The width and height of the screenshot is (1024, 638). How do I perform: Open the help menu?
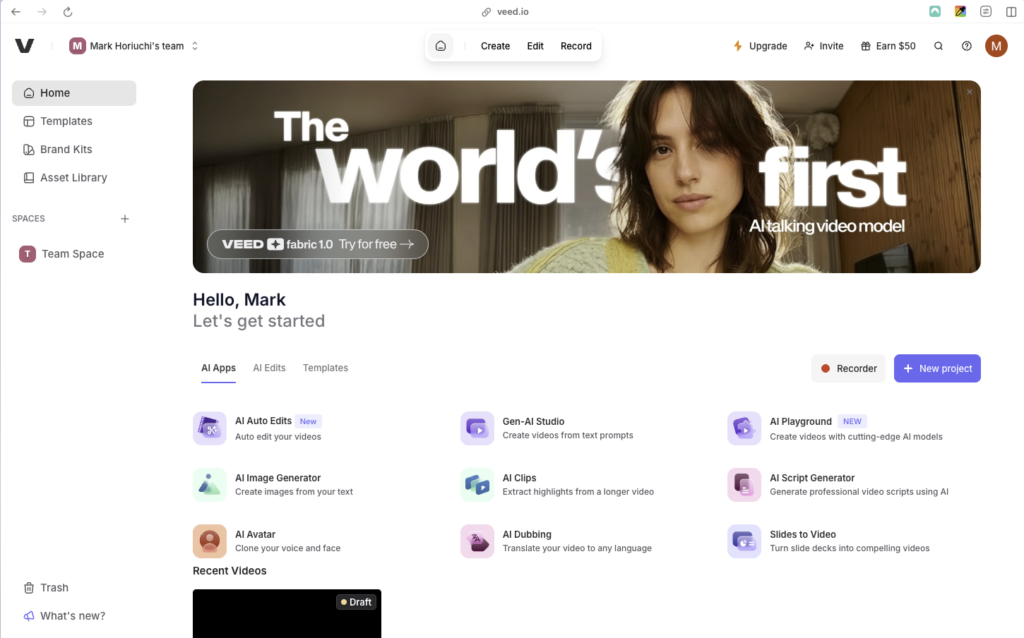966,45
